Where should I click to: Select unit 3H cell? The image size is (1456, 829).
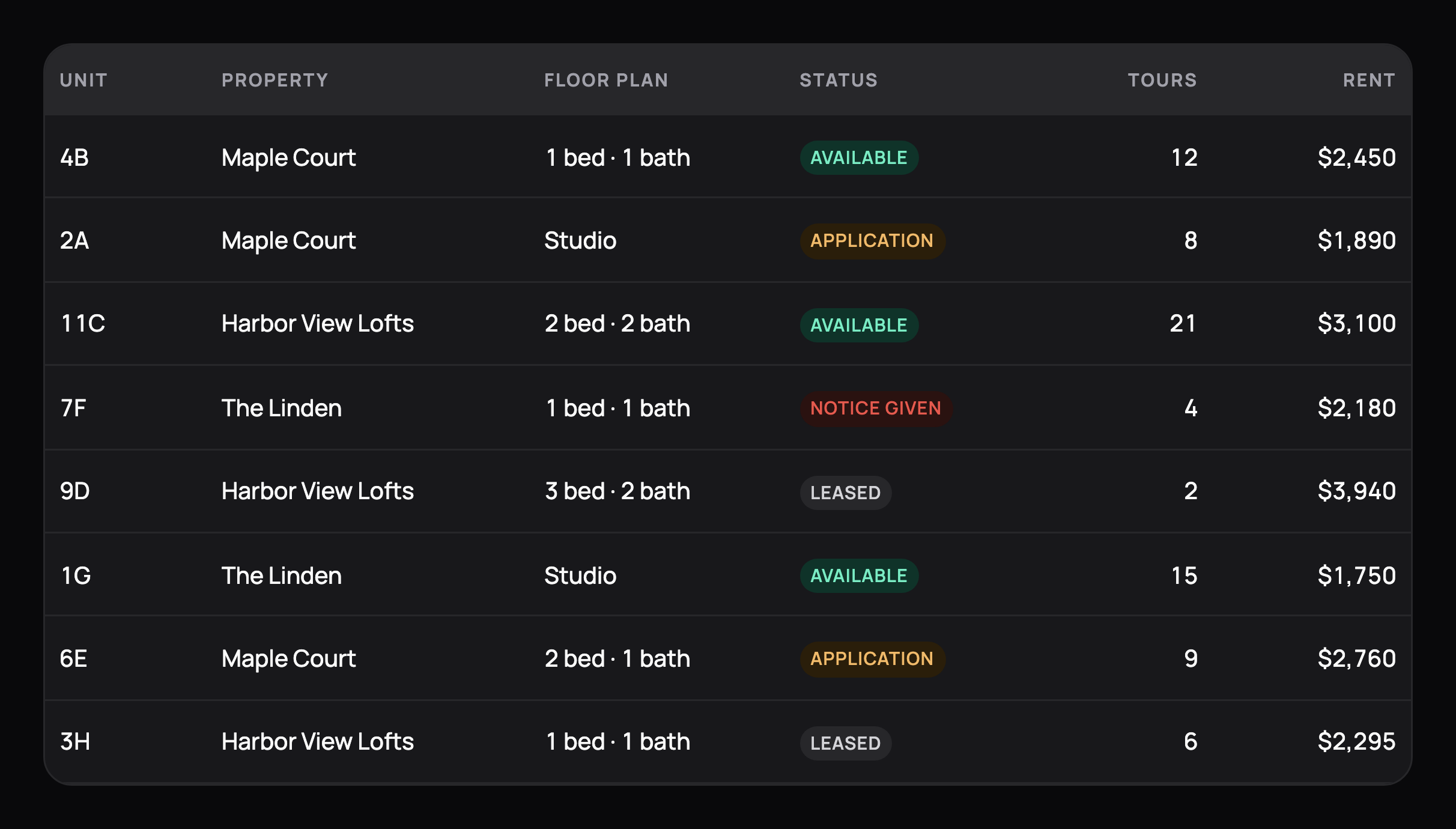75,741
